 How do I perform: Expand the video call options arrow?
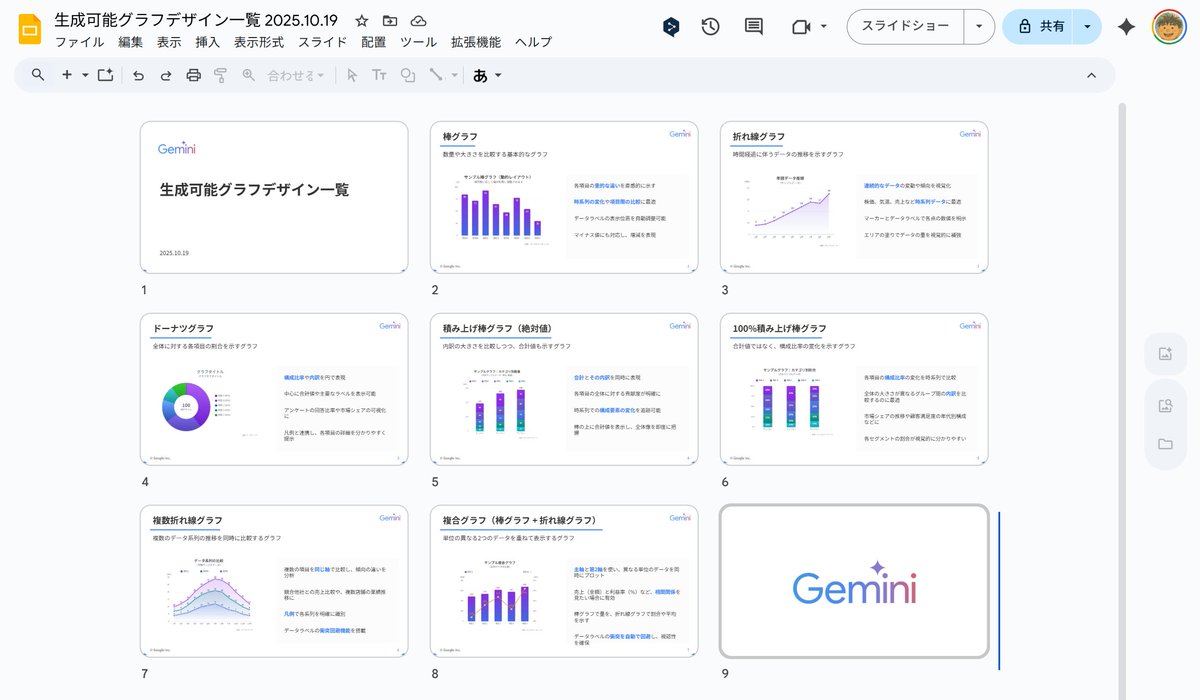pyautogui.click(x=824, y=27)
